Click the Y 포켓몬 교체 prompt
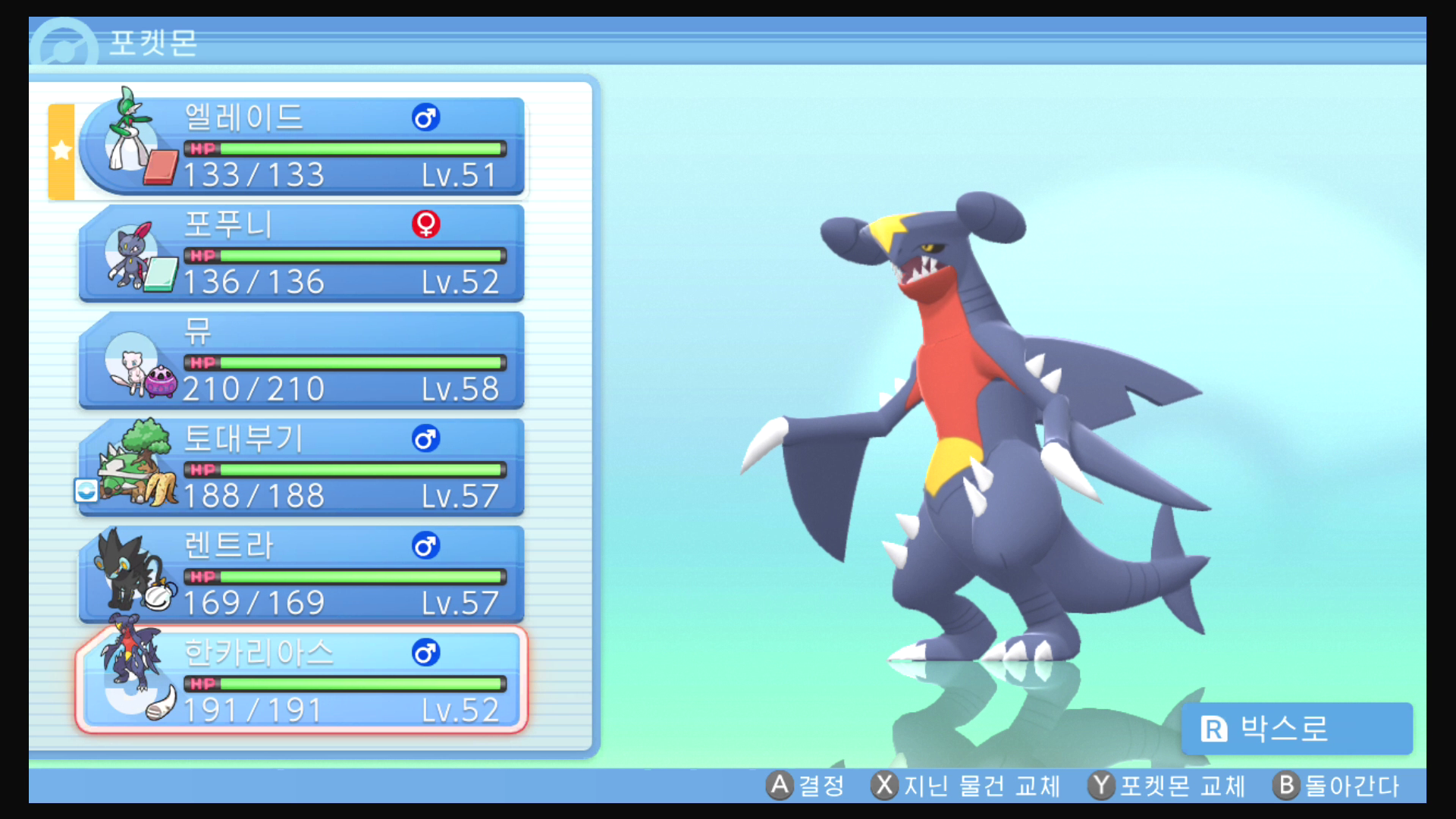This screenshot has height=819, width=1456. click(x=1167, y=786)
